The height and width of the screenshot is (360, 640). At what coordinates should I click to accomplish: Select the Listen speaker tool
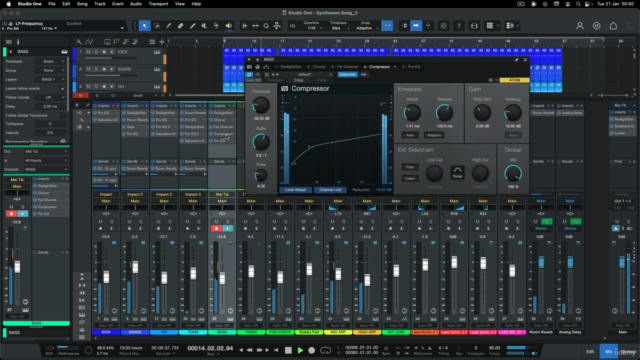(229, 26)
